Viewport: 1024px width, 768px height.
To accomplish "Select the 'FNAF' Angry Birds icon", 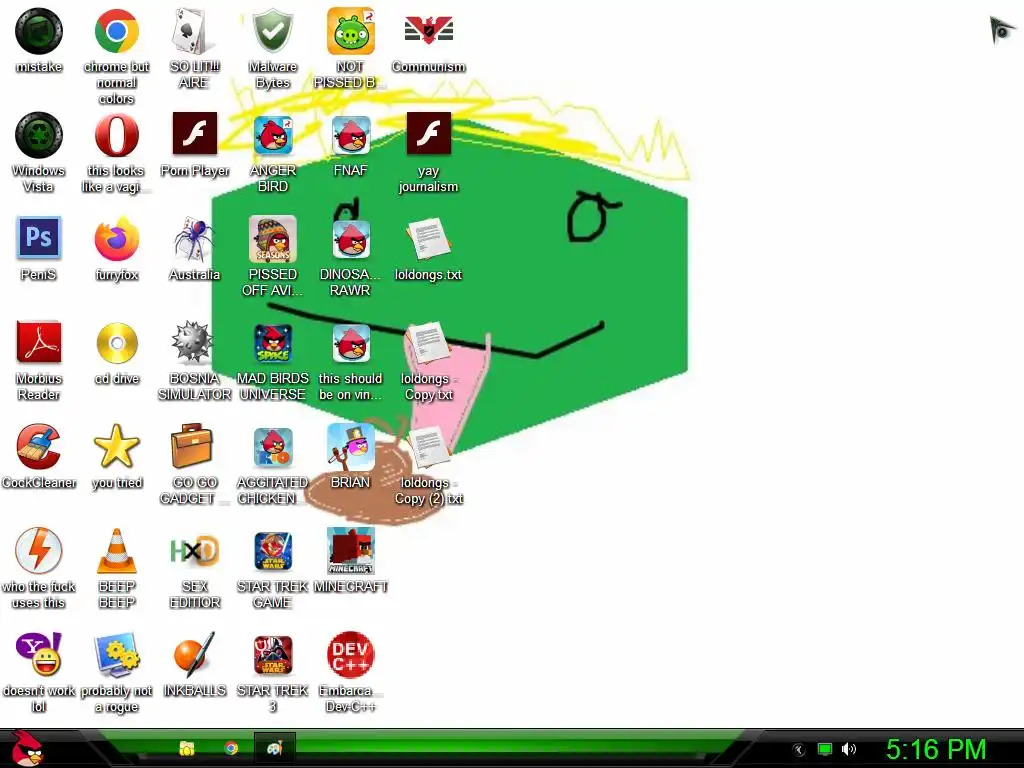I will pos(351,135).
